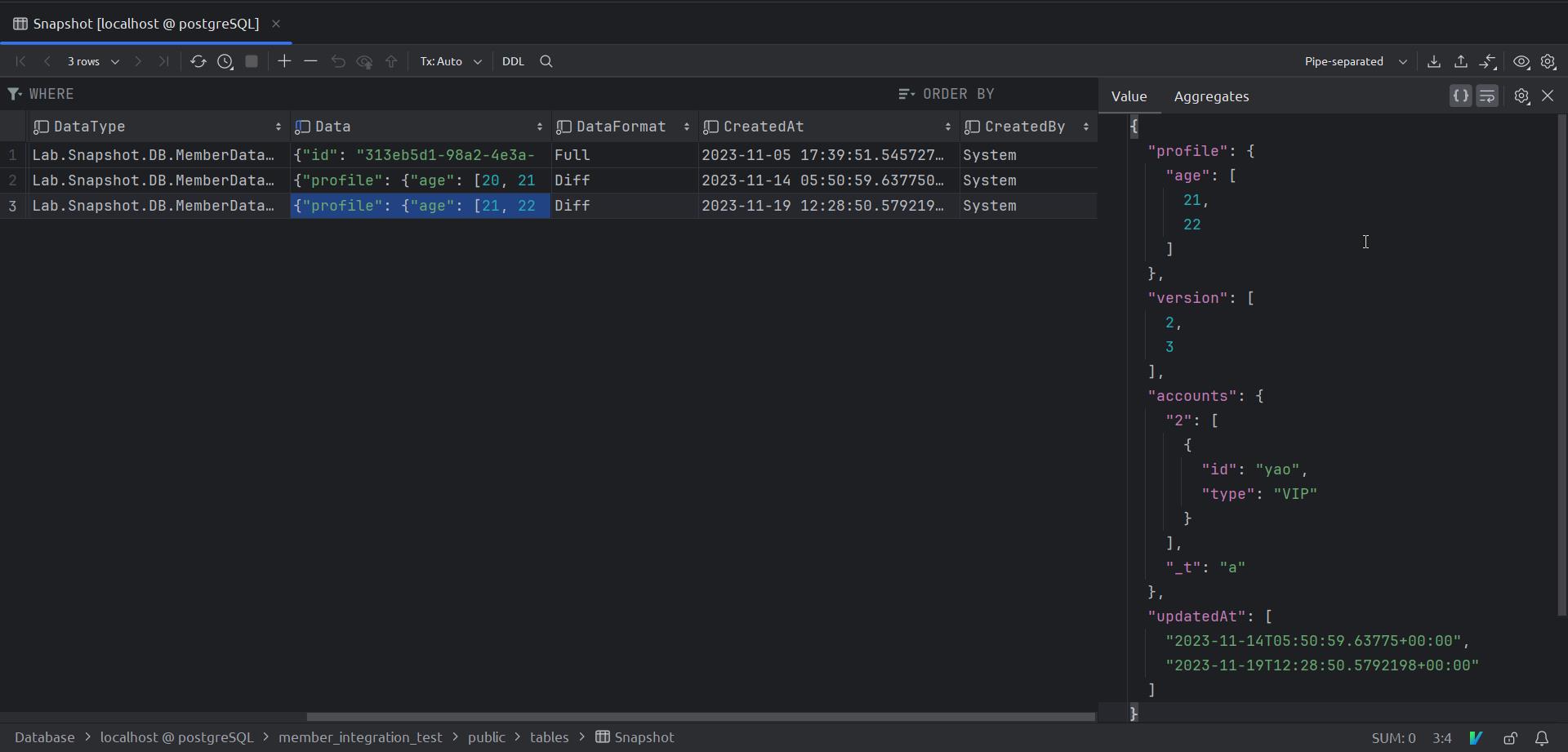The height and width of the screenshot is (752, 1568).
Task: Open the search magnifier in toolbar
Action: tap(546, 61)
